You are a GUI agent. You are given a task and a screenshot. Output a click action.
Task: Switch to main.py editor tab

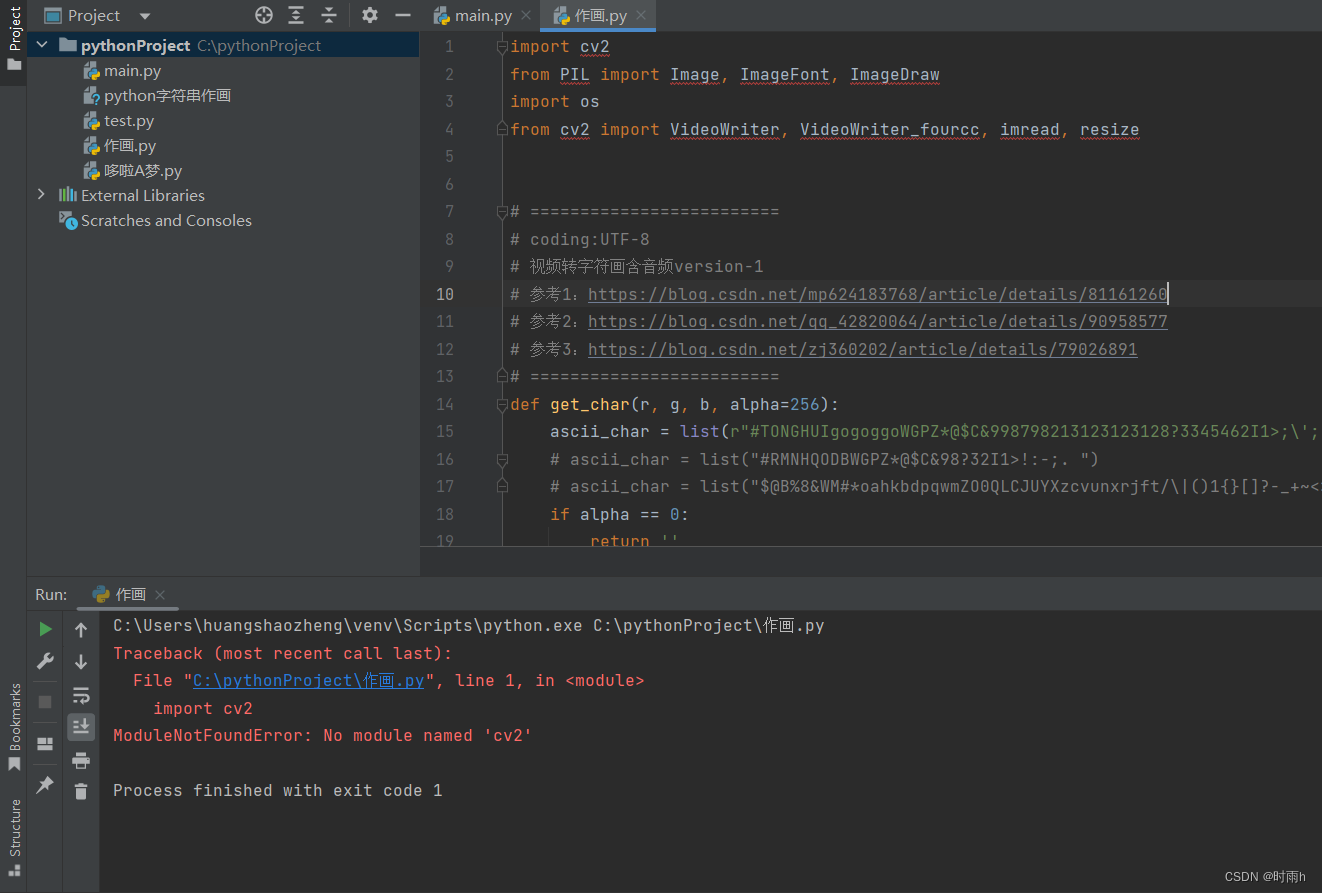[x=484, y=15]
